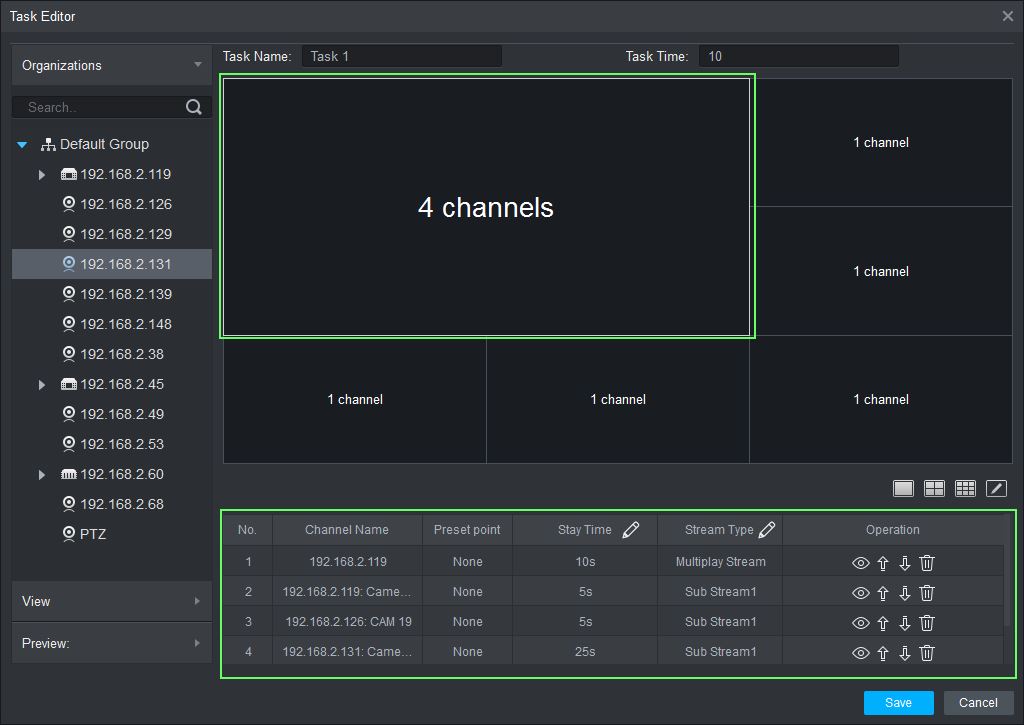
Task: Select the single-window layout icon
Action: coord(903,488)
